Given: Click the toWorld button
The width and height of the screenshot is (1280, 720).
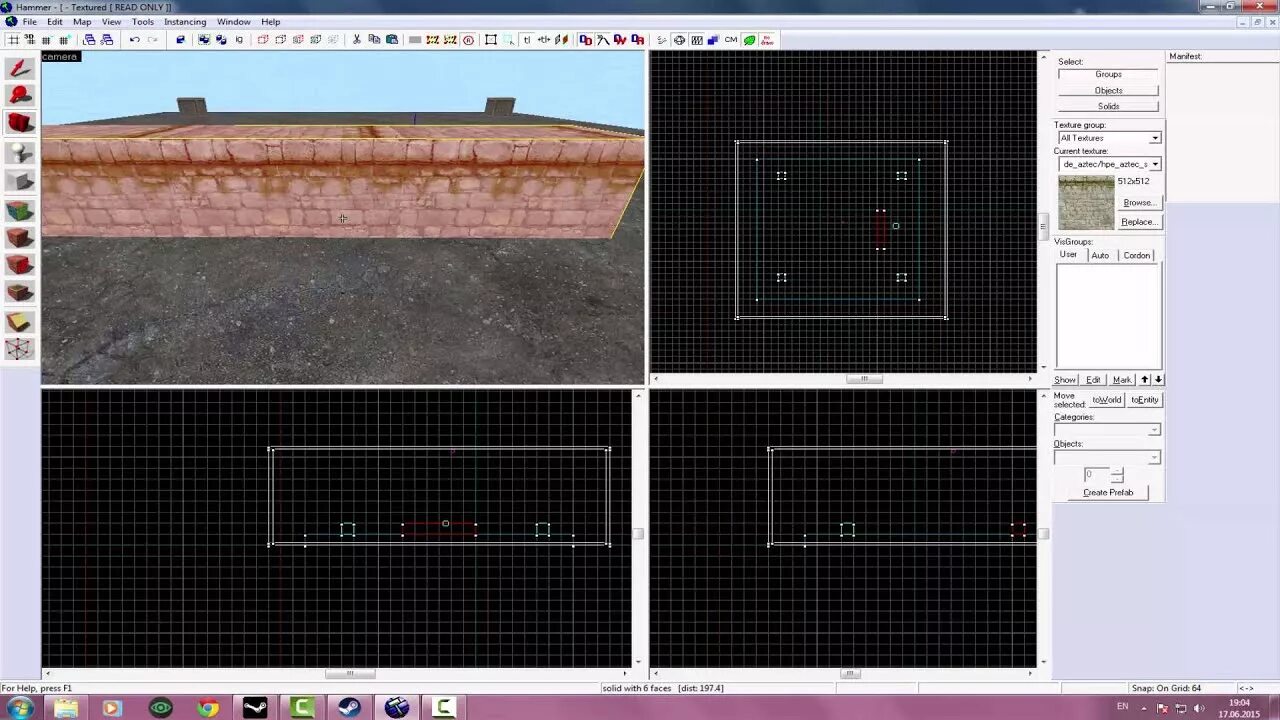Looking at the screenshot, I should coord(1107,400).
